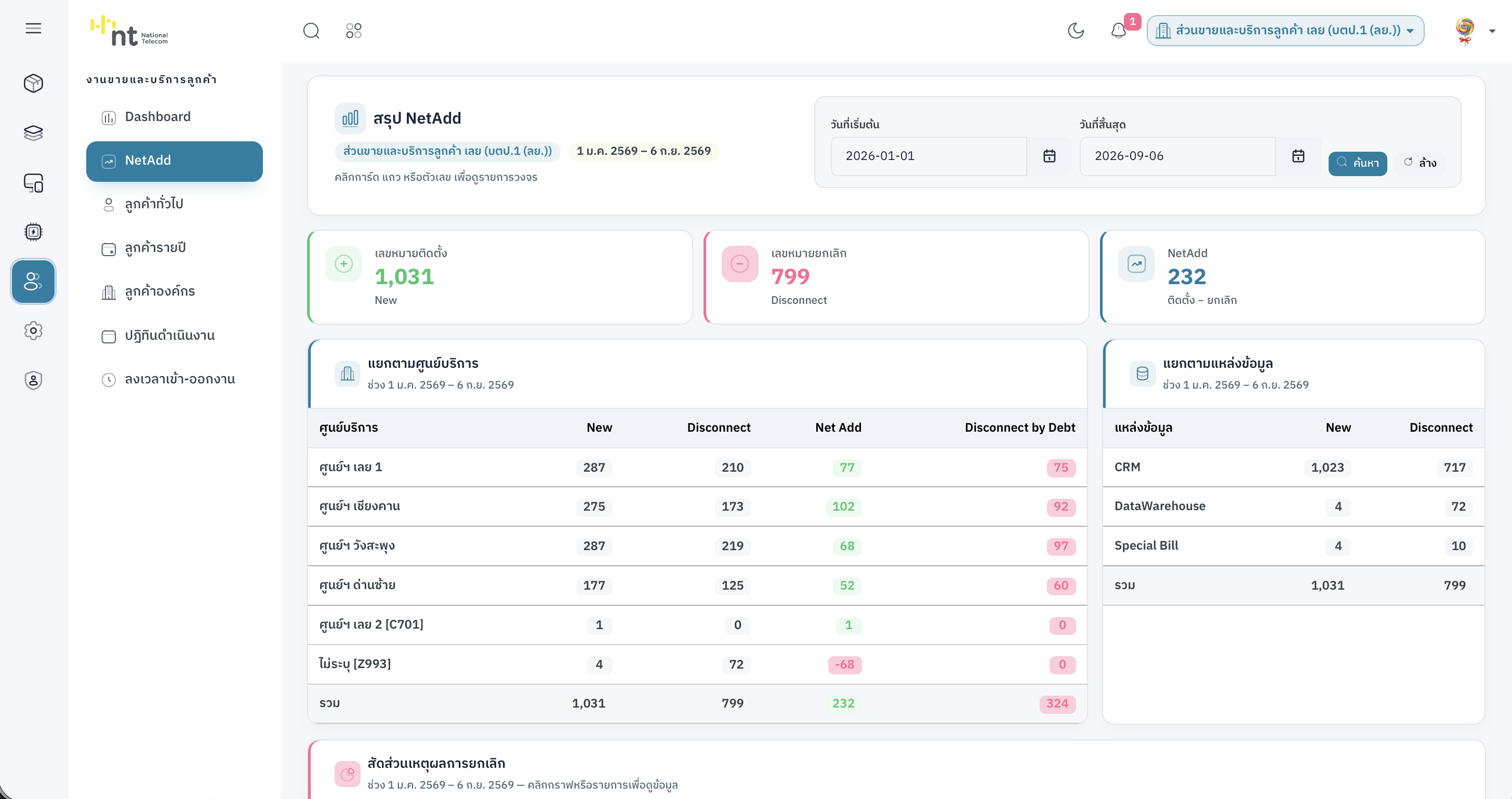Open the 232 NetAdd card value
The width and height of the screenshot is (1512, 799).
click(x=1187, y=276)
